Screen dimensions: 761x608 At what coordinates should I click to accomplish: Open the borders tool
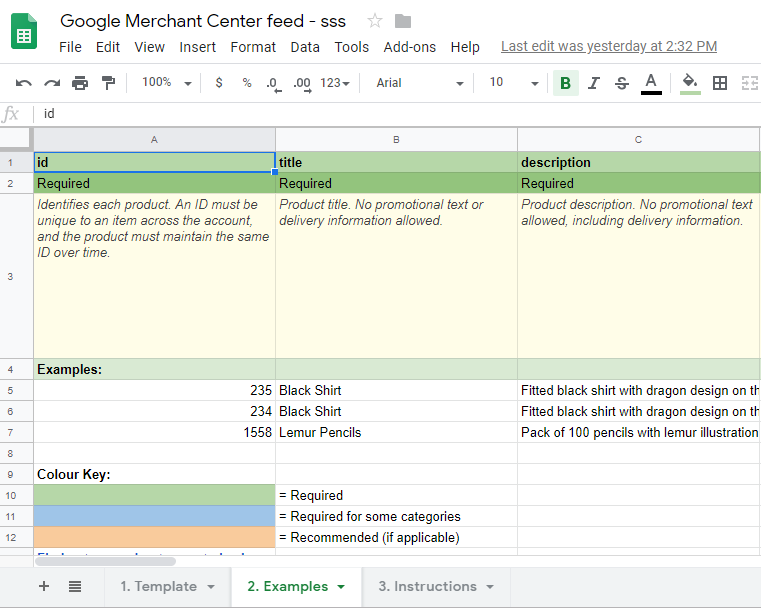720,83
